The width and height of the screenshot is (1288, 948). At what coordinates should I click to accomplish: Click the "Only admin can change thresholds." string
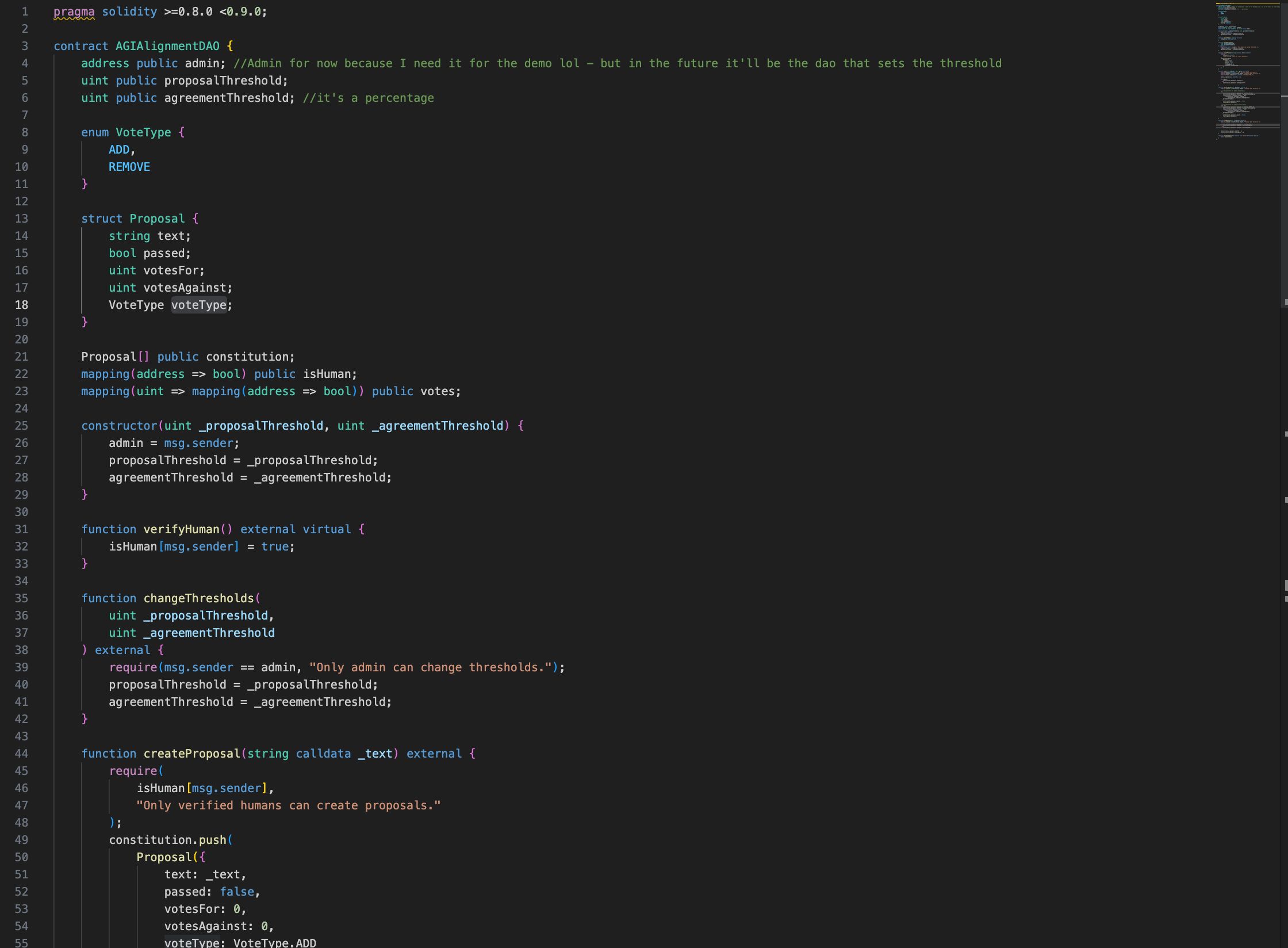coord(430,667)
